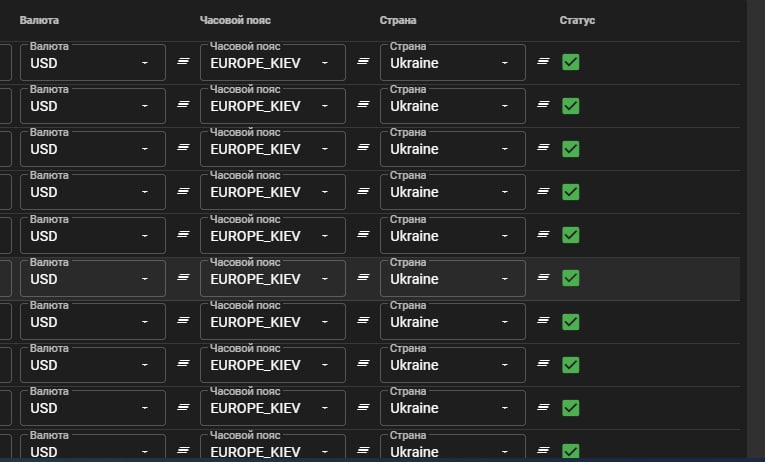Select lines icon after Часовой пояс in second row
The image size is (765, 462).
363,104
